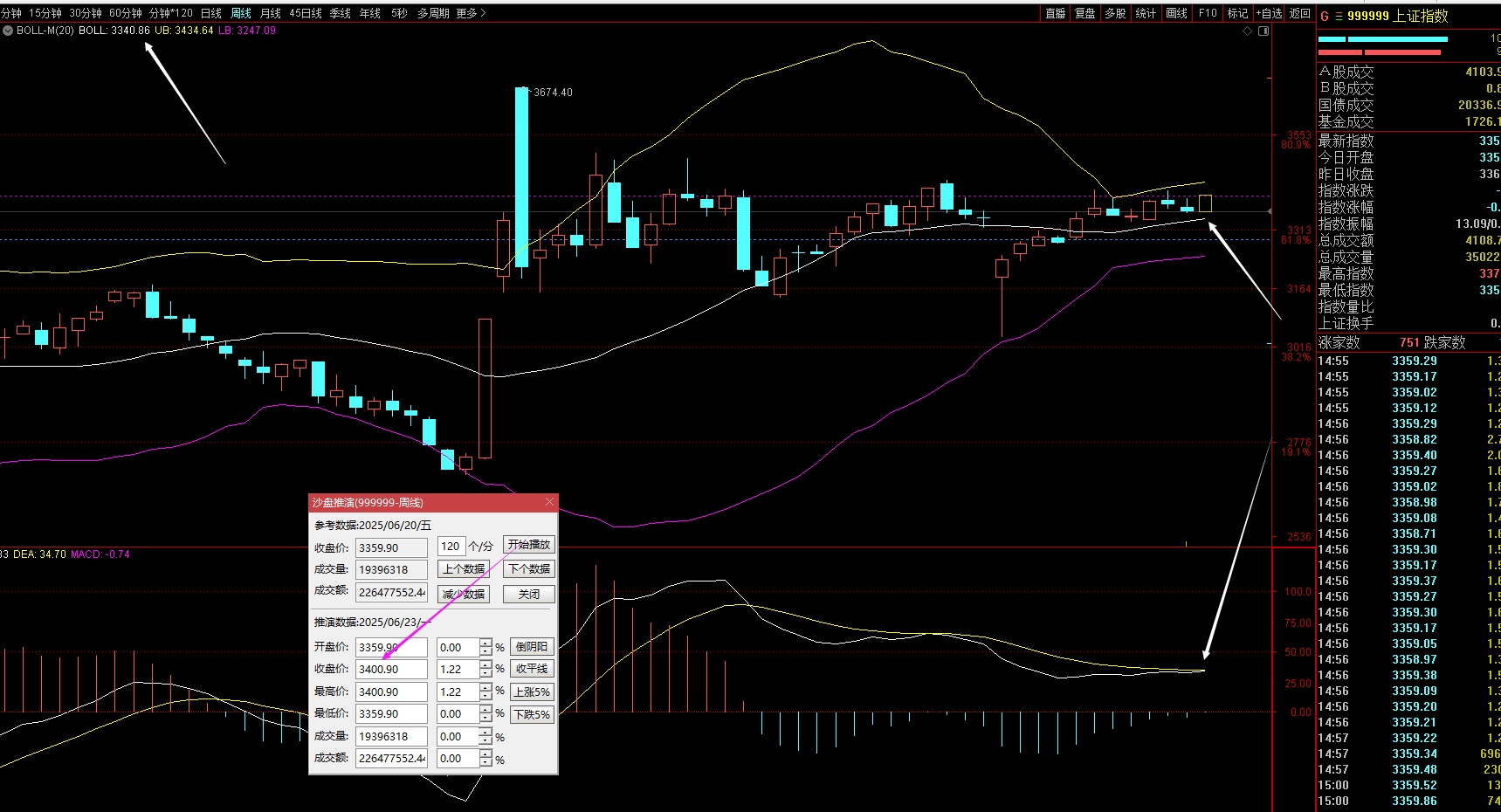1501x812 pixels.
Task: Select the 周线 weekly chart tab
Action: (x=241, y=13)
